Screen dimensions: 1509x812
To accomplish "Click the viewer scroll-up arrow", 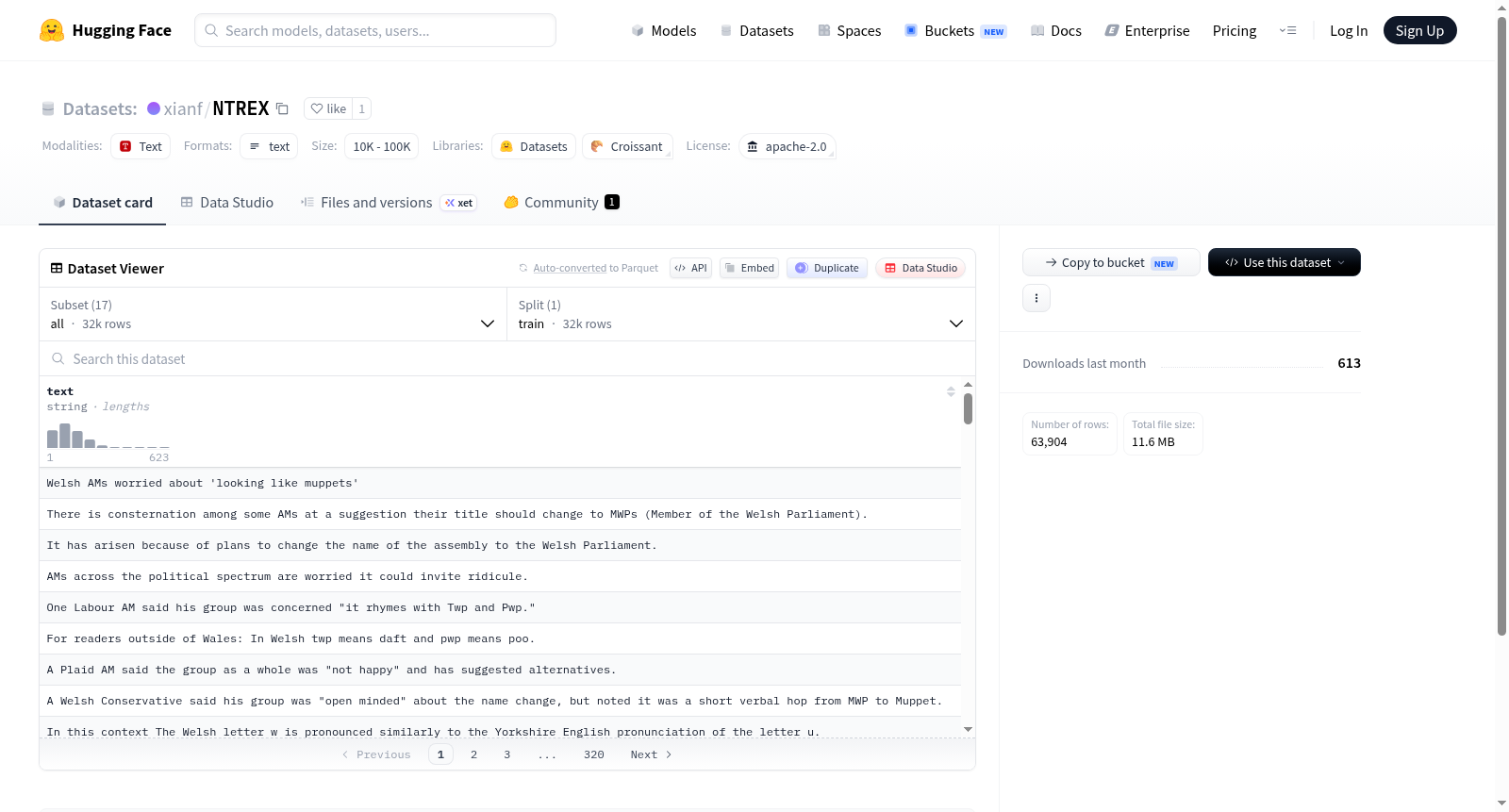I will click(x=968, y=385).
